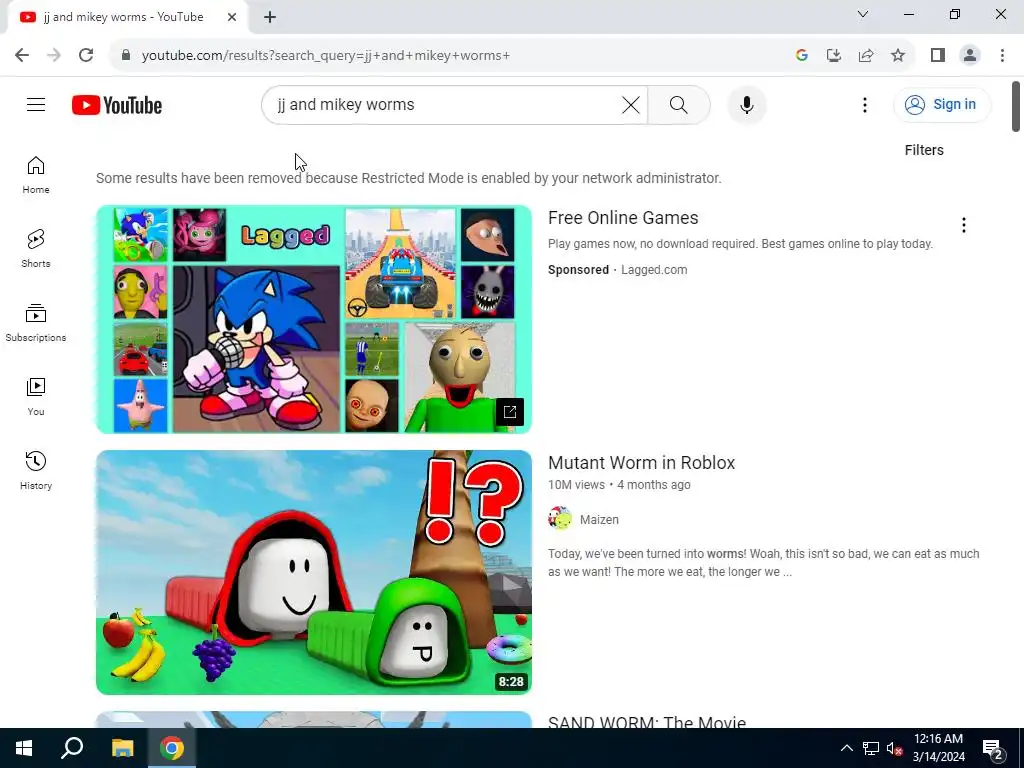Open the muted volume tray icon

[894, 748]
